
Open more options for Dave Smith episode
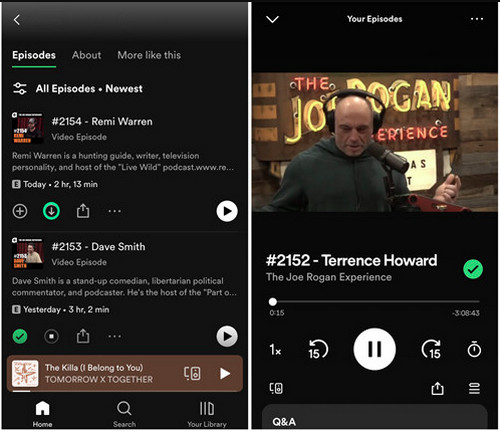114,336
